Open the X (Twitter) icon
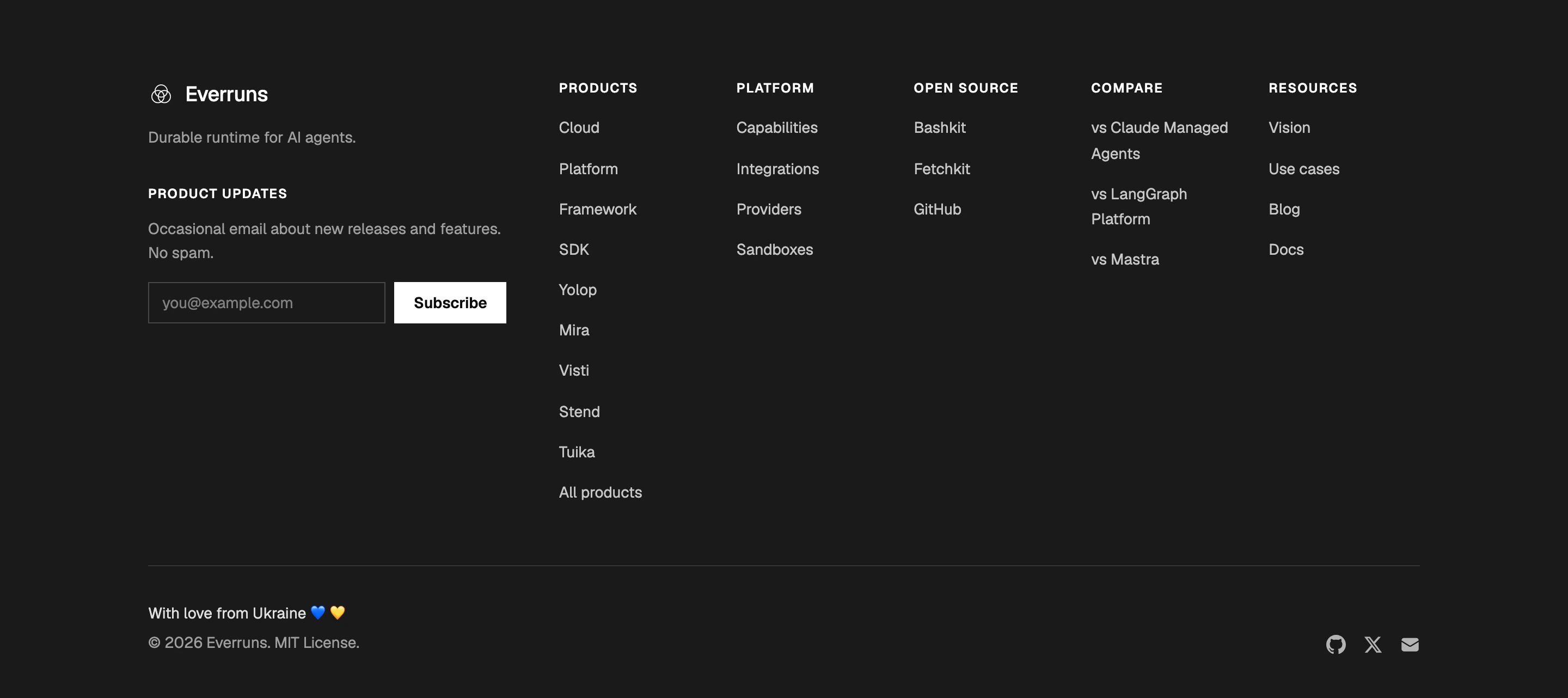 click(1373, 645)
